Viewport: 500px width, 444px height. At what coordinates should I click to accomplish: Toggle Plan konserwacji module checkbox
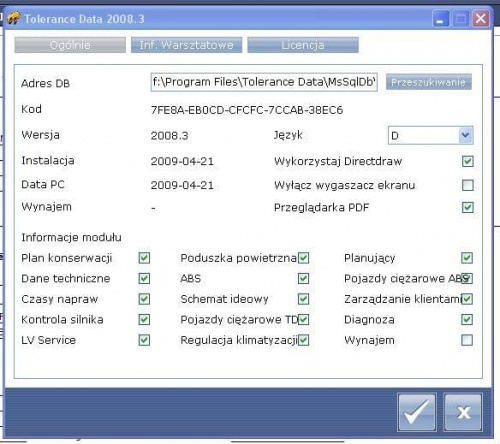pos(144,258)
